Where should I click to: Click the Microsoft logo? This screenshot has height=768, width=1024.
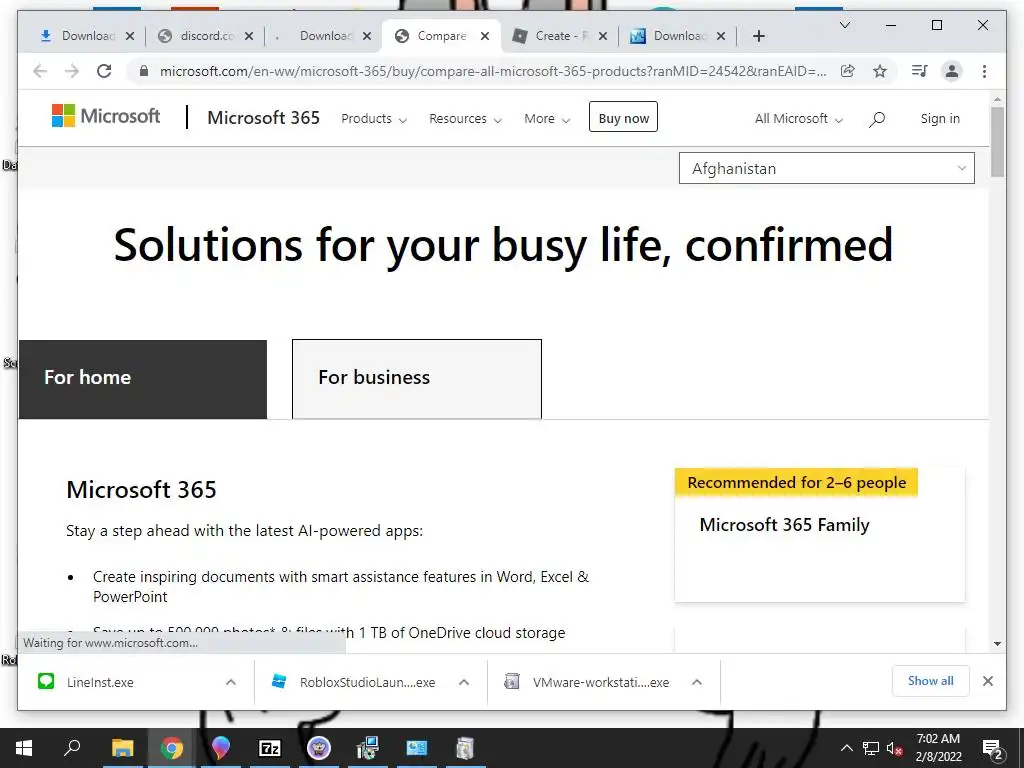click(106, 116)
